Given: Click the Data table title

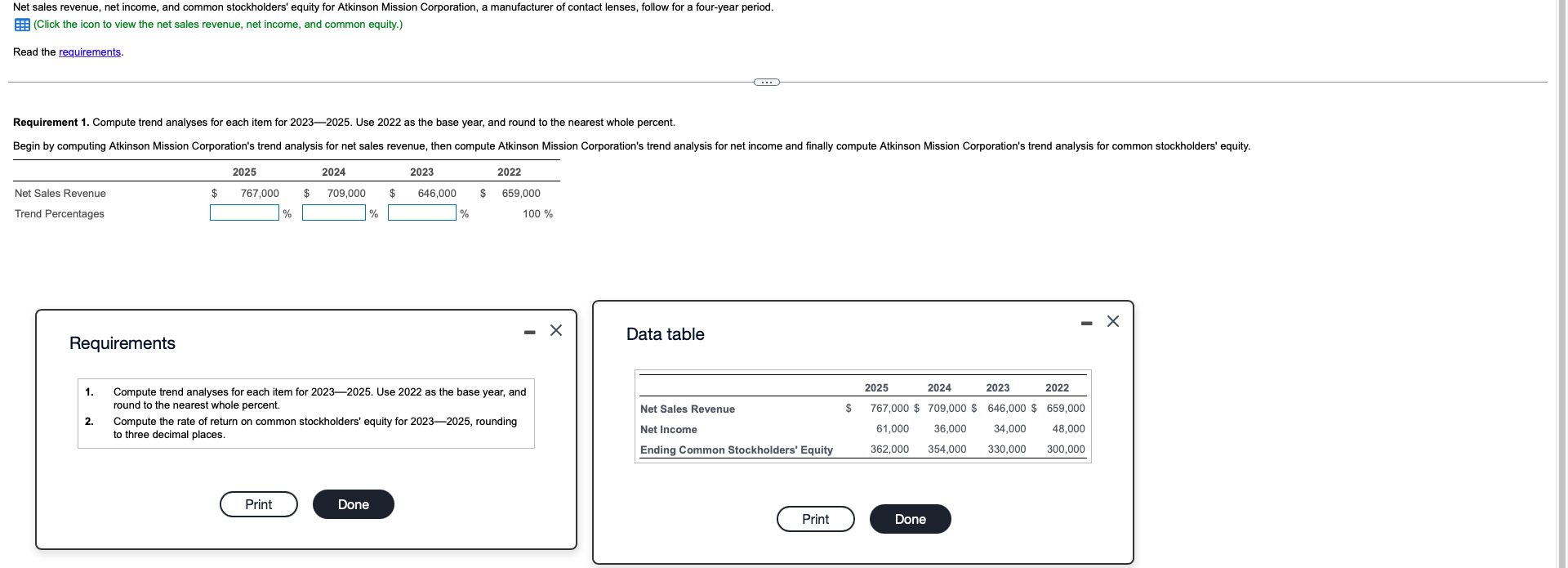Looking at the screenshot, I should tap(666, 334).
